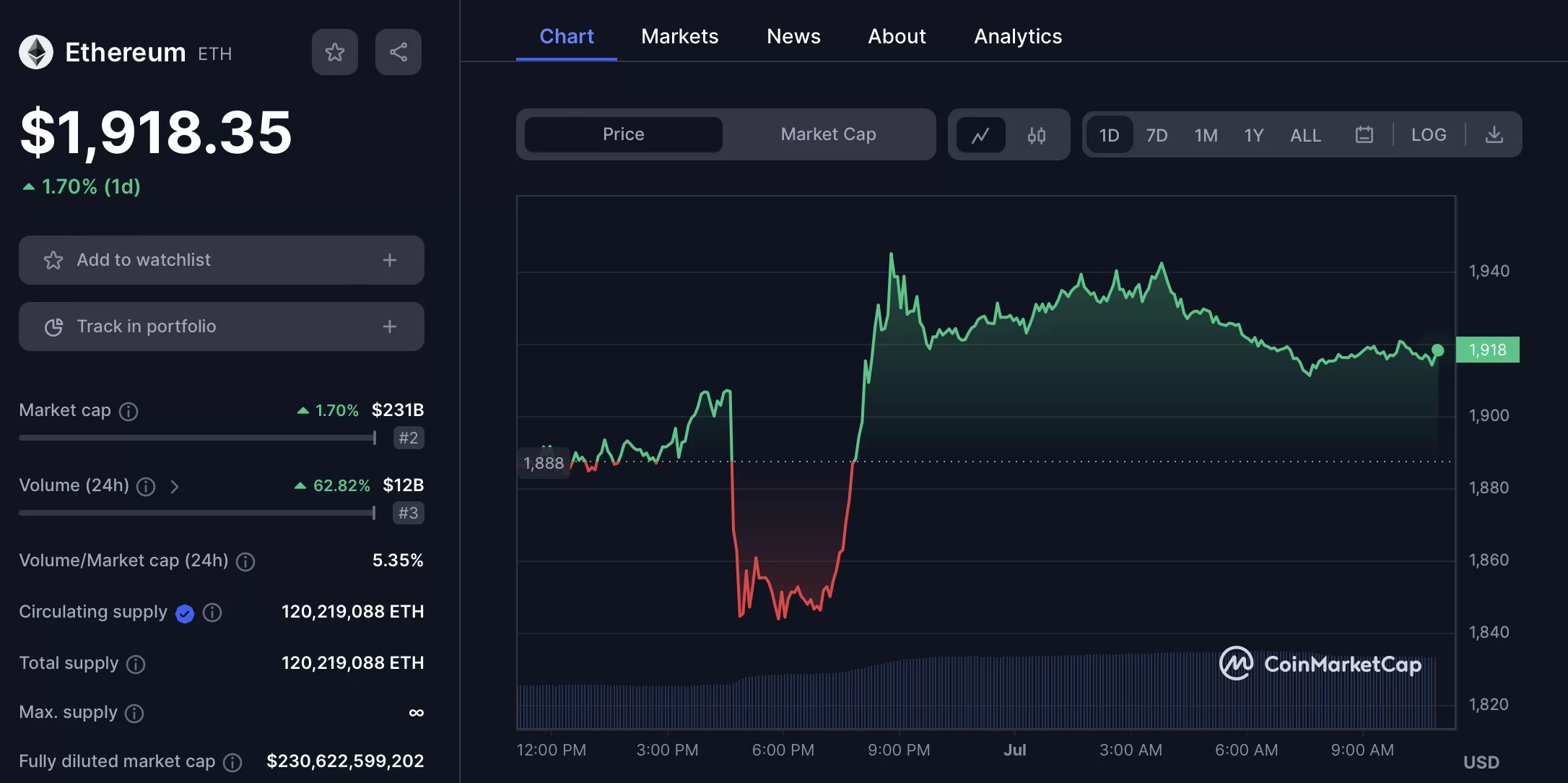Select the line chart view icon

980,133
